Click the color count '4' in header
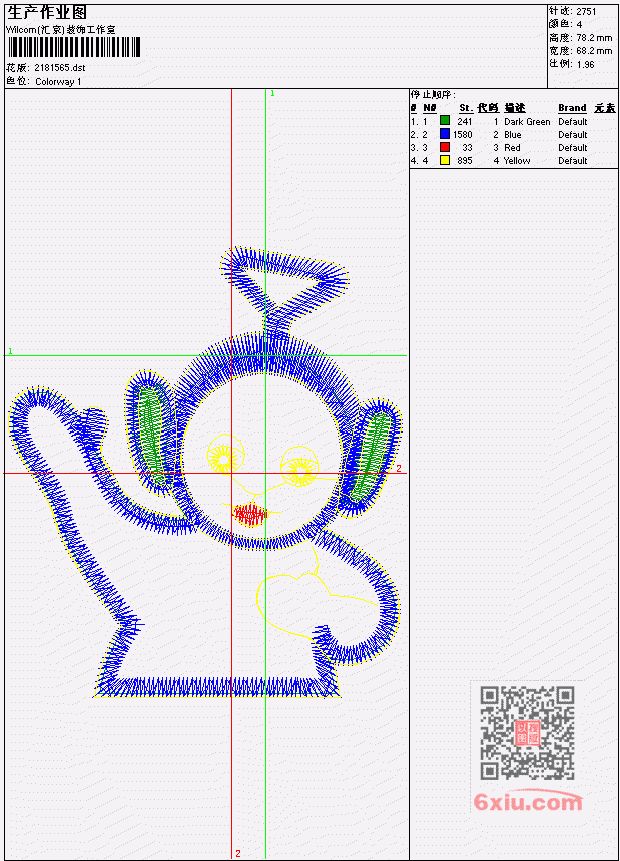 click(x=579, y=24)
